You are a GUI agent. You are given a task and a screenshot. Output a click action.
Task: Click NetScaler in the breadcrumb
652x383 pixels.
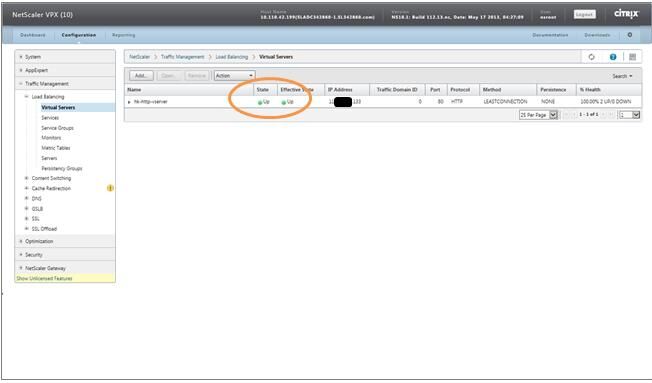click(139, 57)
